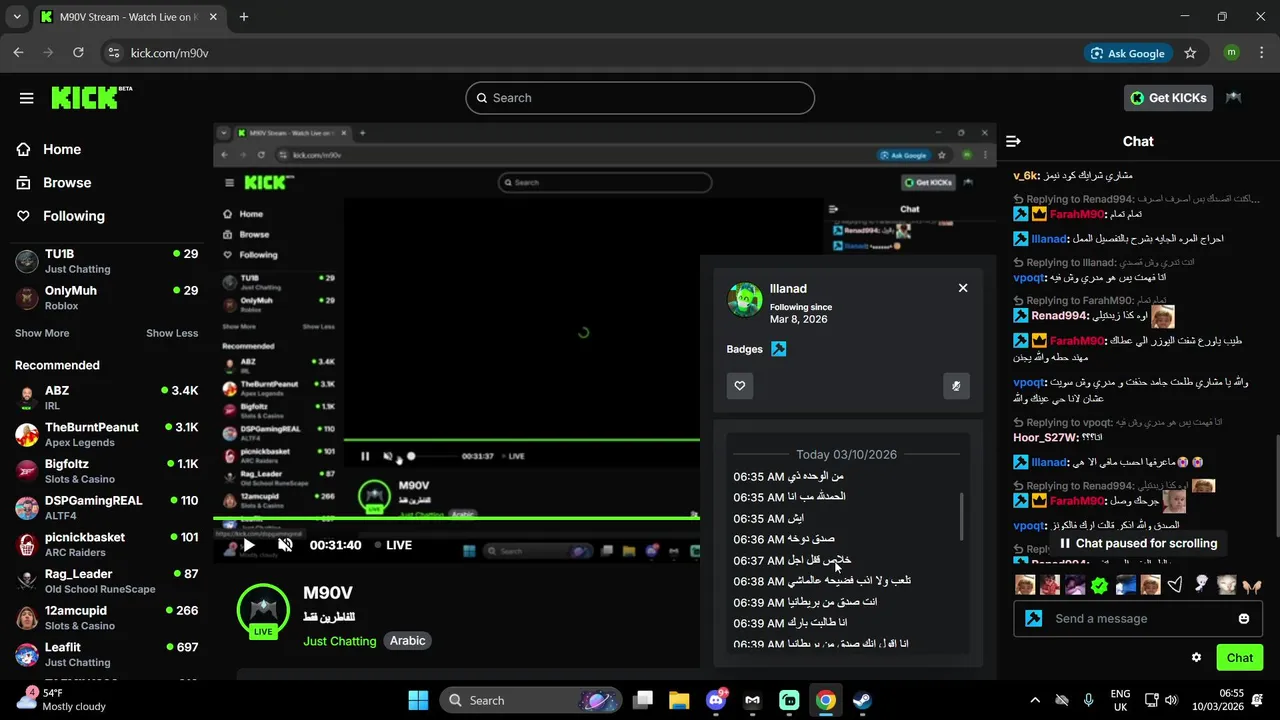Bookmark this page with star icon

click(x=1190, y=53)
